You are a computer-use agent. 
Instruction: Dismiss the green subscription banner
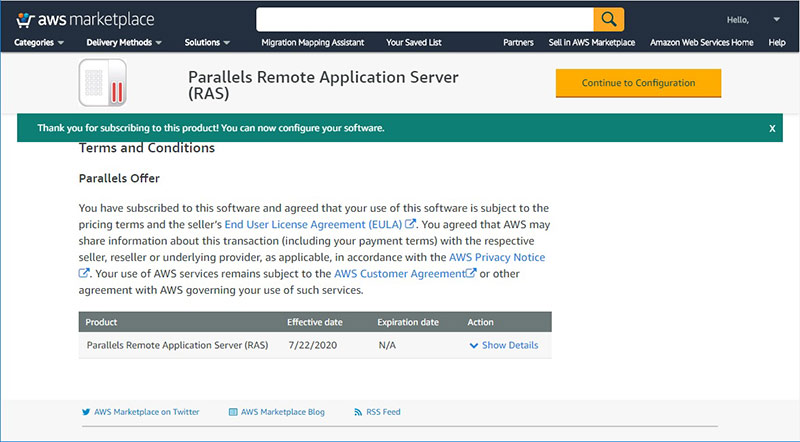point(772,129)
